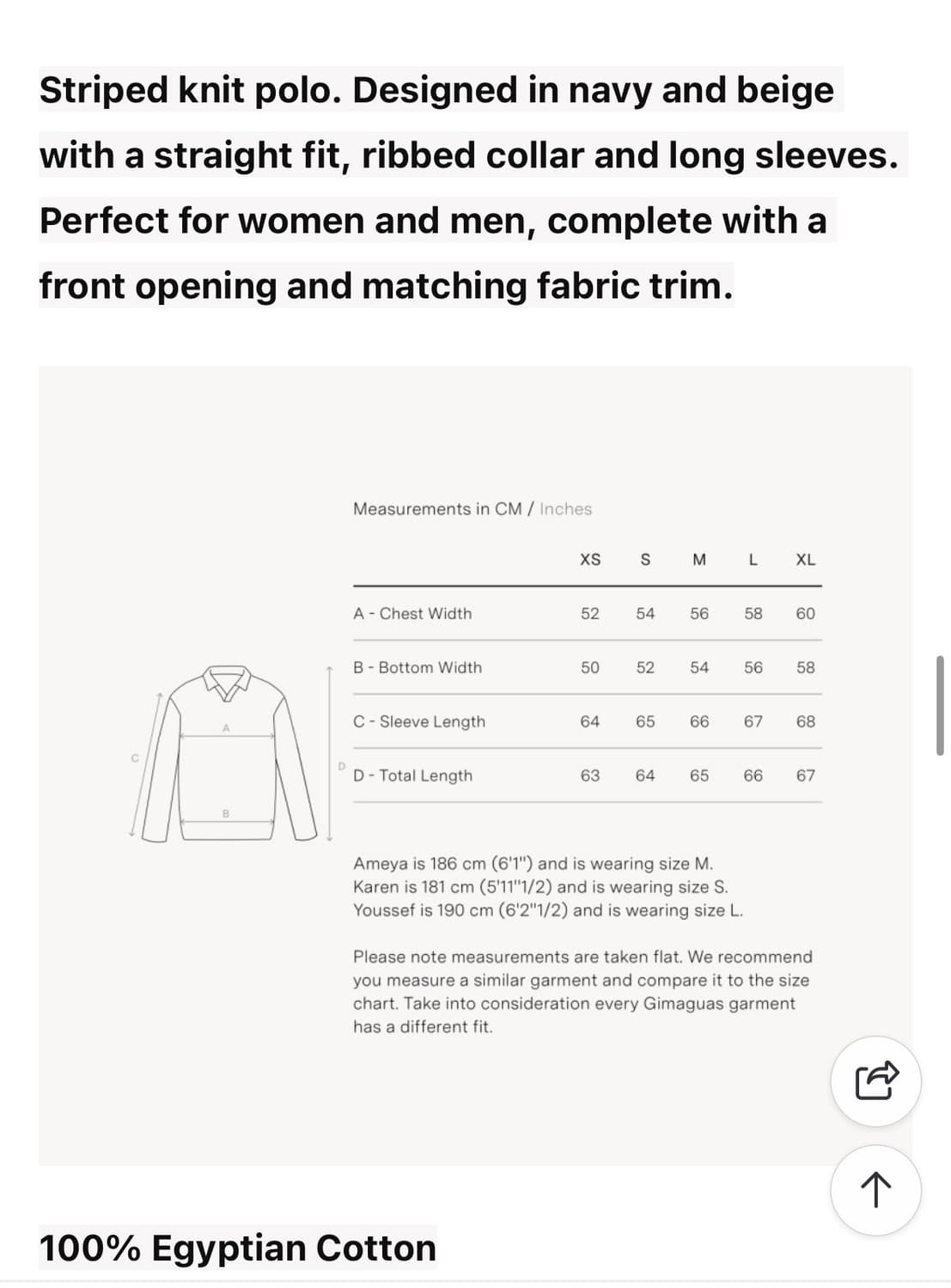Image resolution: width=951 pixels, height=1288 pixels.
Task: Click the L size column header
Action: [x=753, y=560]
